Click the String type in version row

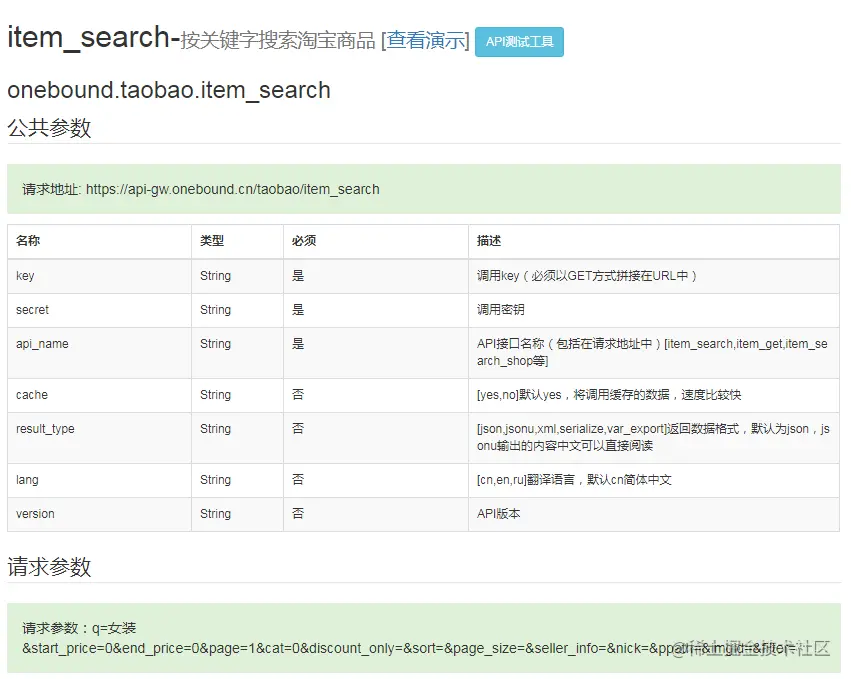(215, 514)
